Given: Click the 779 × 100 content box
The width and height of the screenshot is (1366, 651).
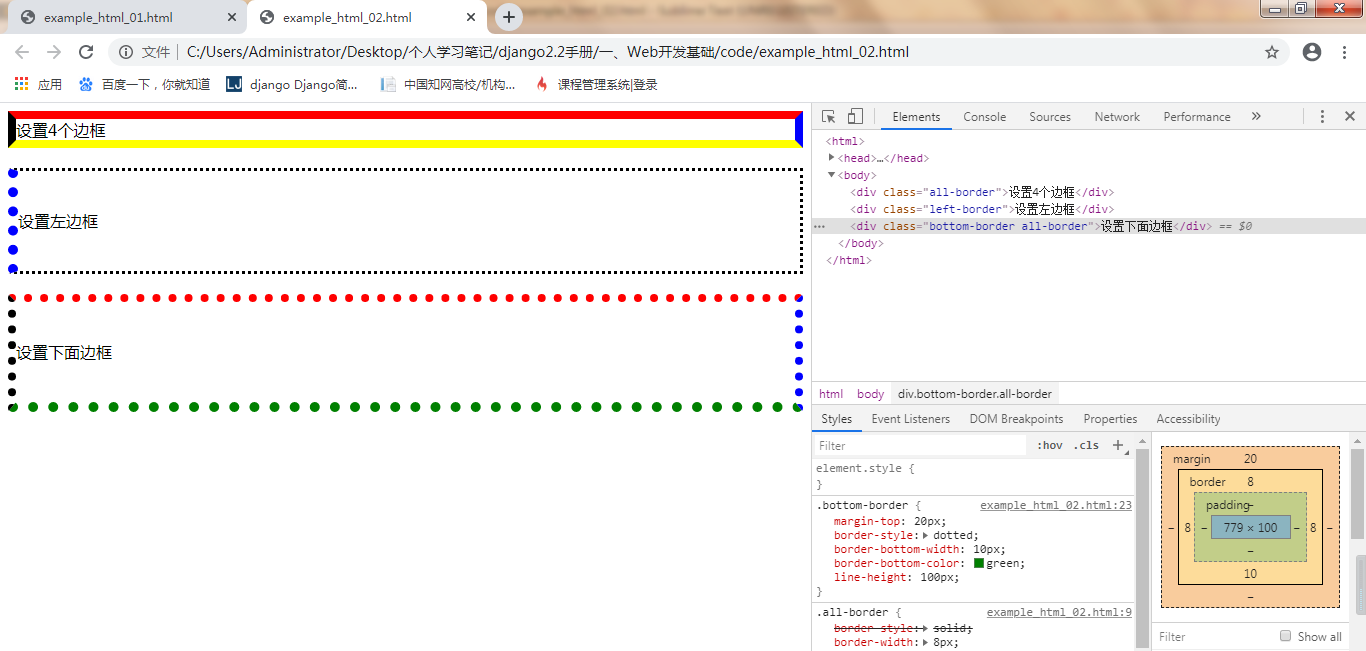Looking at the screenshot, I should point(1250,527).
